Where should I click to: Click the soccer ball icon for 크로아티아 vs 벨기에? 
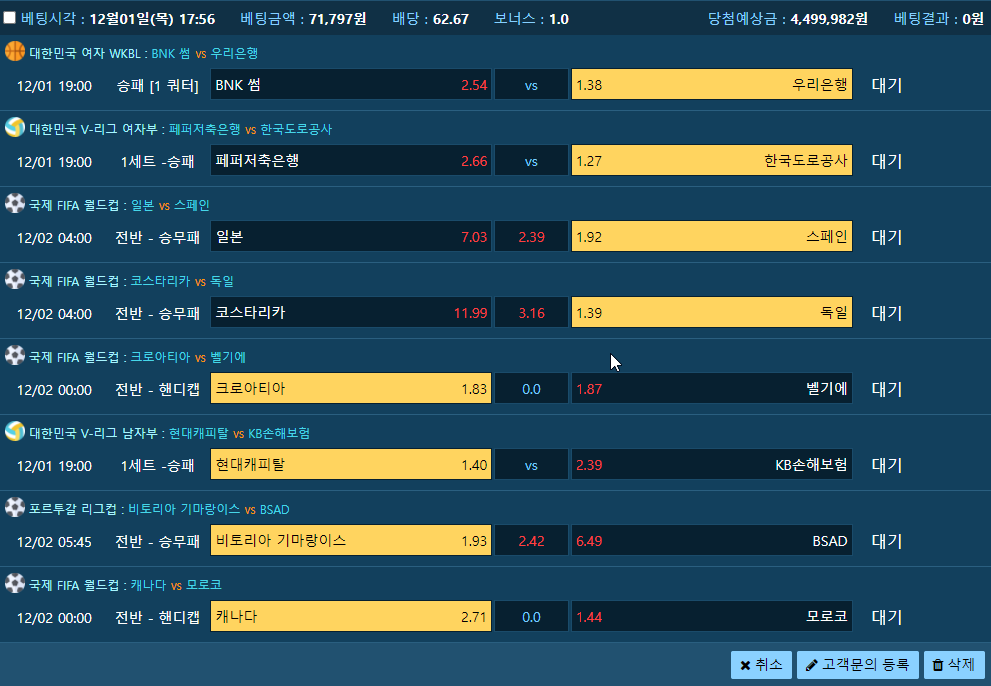tap(15, 355)
